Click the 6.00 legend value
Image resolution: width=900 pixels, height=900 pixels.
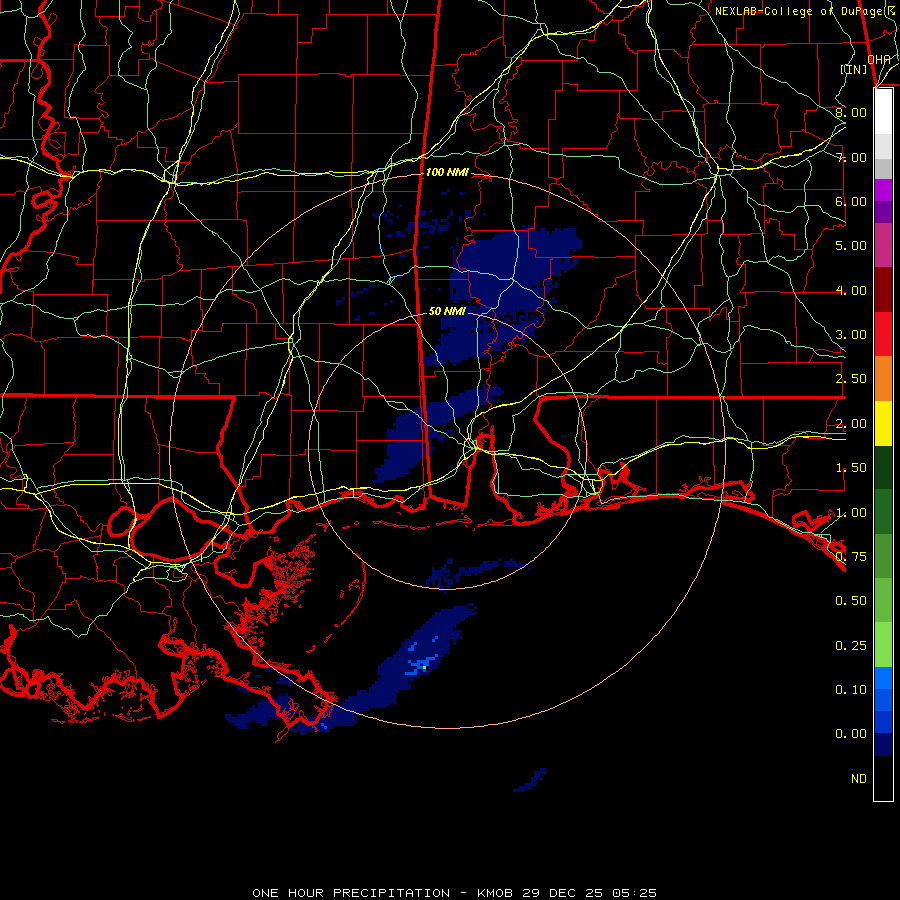(x=851, y=201)
